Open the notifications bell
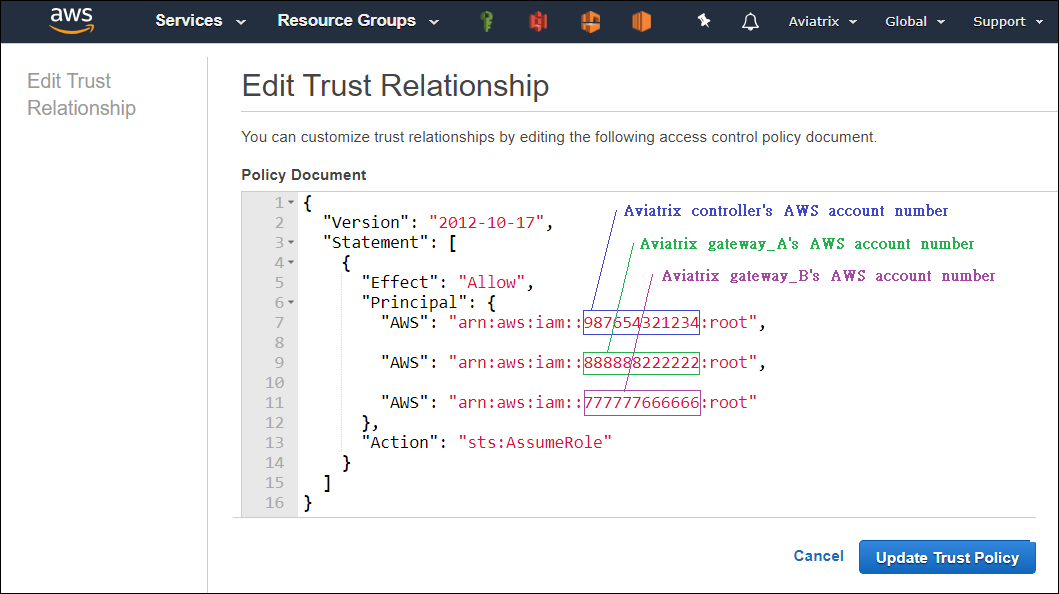The height and width of the screenshot is (594, 1059). [x=750, y=21]
